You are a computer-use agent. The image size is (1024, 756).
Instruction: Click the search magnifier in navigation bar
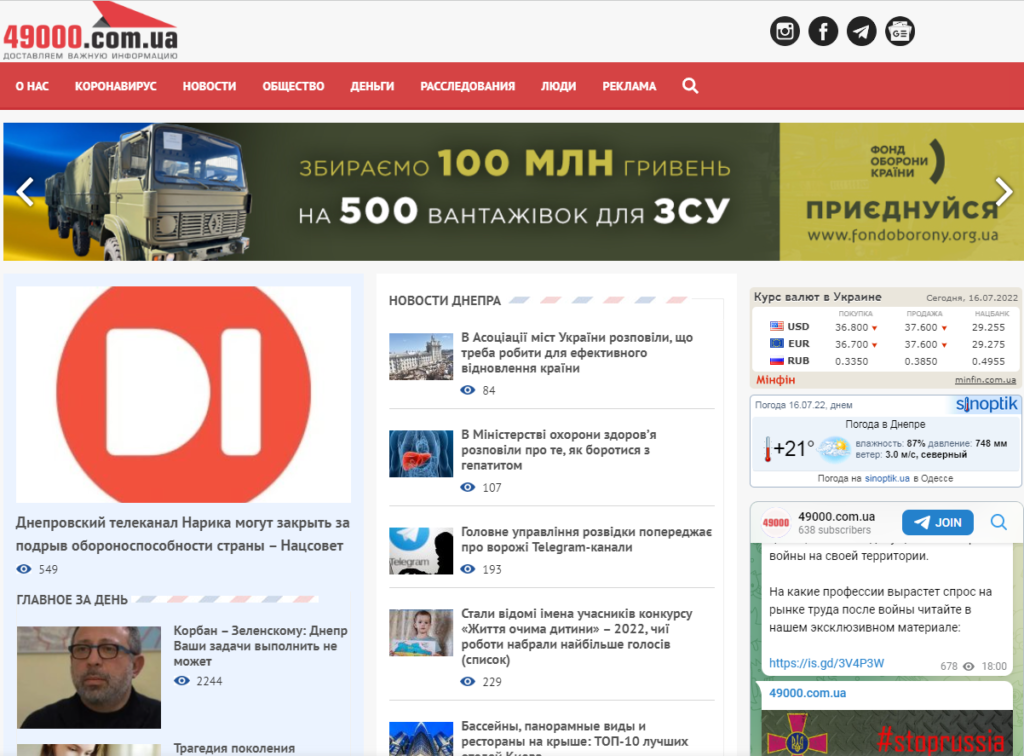coord(690,86)
